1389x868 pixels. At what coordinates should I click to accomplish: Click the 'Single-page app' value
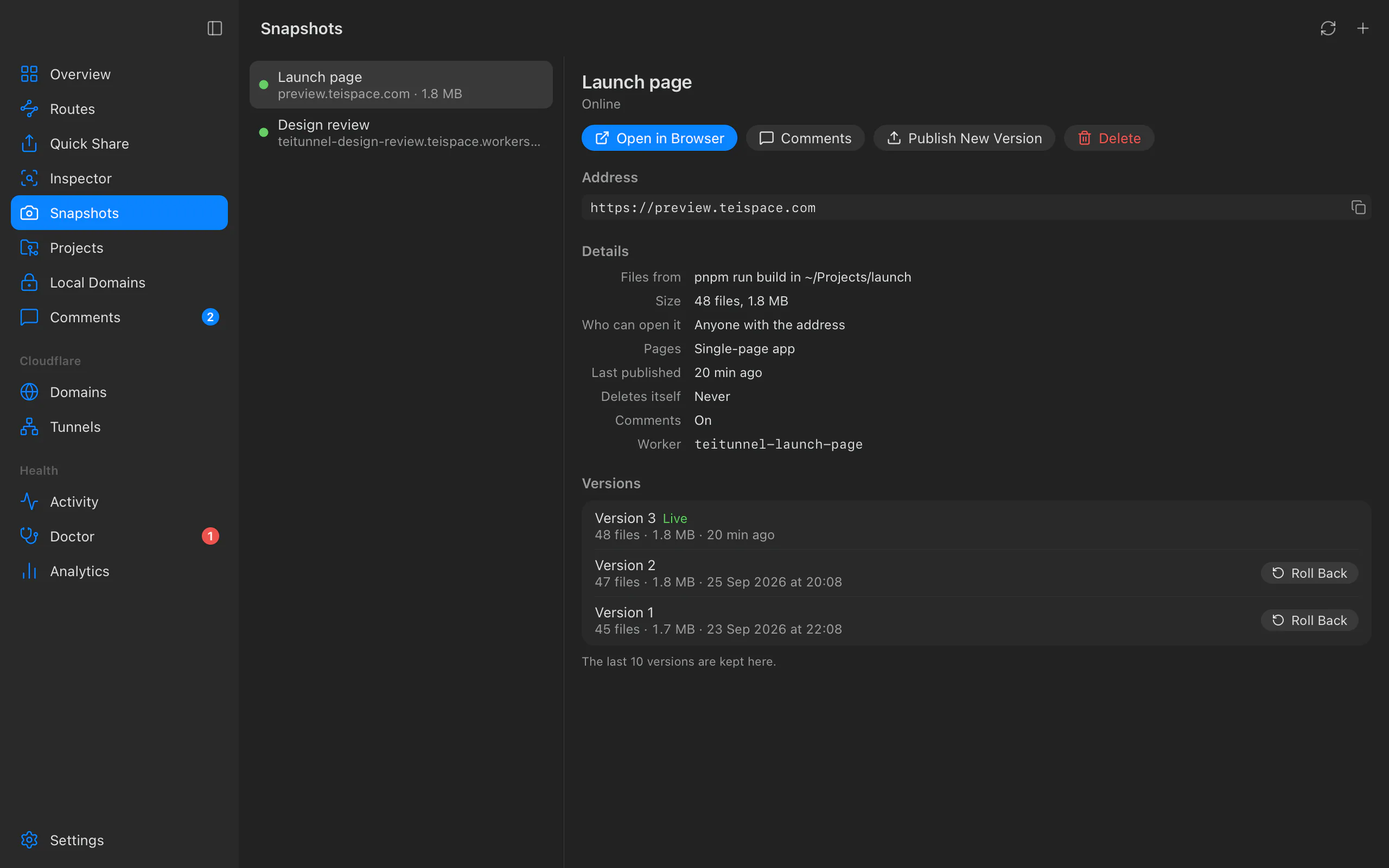coord(744,349)
